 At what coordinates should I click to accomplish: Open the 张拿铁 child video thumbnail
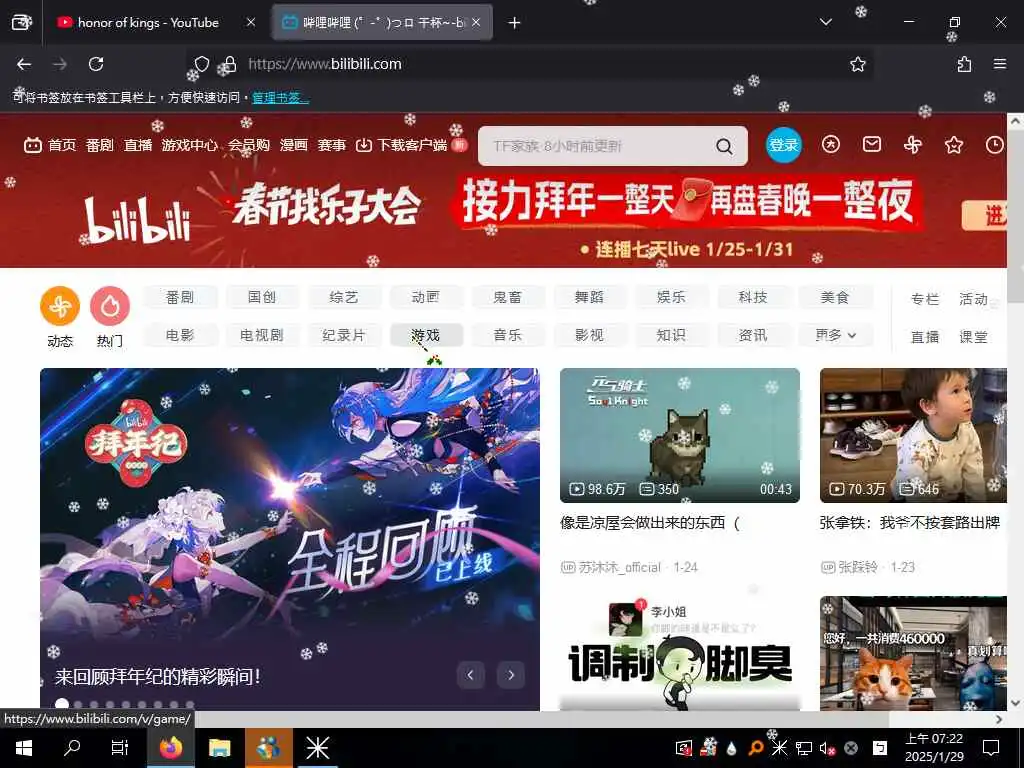click(x=913, y=436)
